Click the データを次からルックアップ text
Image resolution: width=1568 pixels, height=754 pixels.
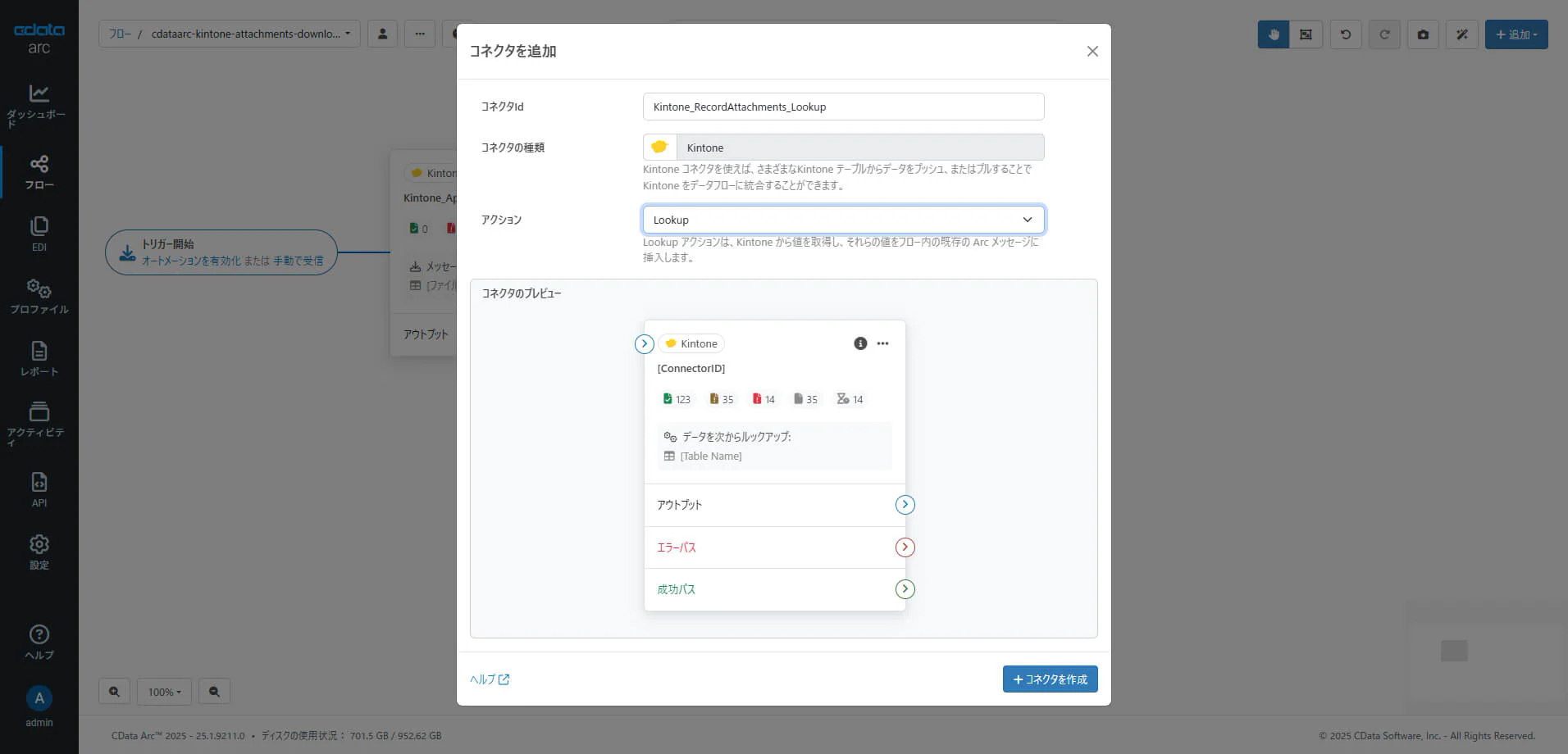[x=736, y=437]
